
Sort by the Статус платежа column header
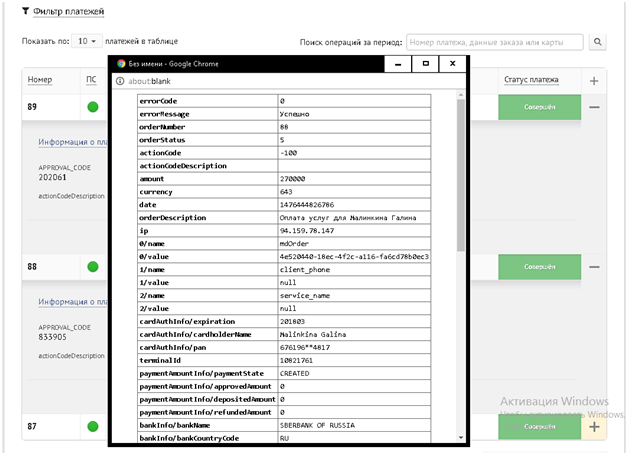531,80
